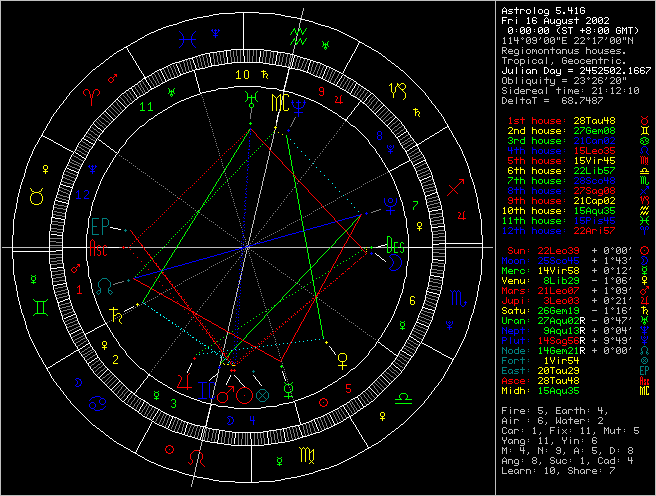Click the Aries sign glyph on the zodiac ring
This screenshot has width=656, height=496.
[x=91, y=91]
